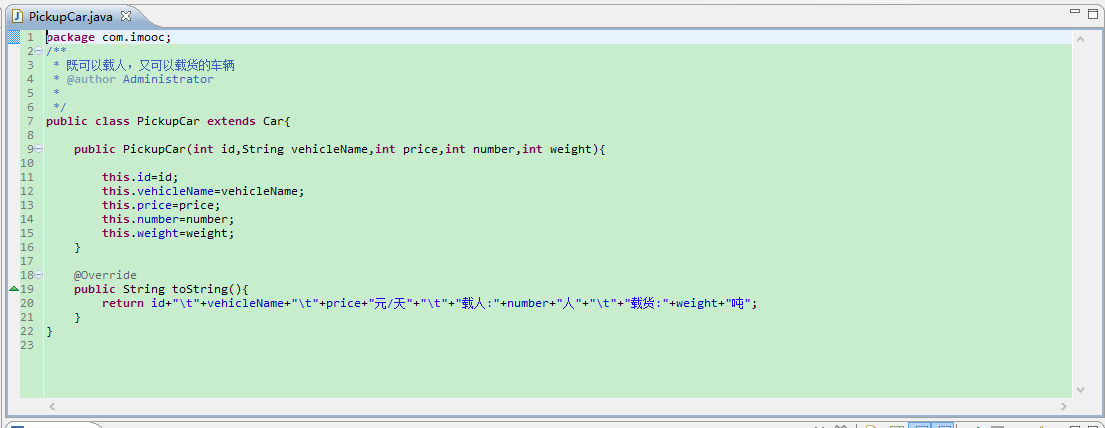Image resolution: width=1105 pixels, height=428 pixels.
Task: Click the 'return' keyword on line 20
Action: tap(123, 303)
